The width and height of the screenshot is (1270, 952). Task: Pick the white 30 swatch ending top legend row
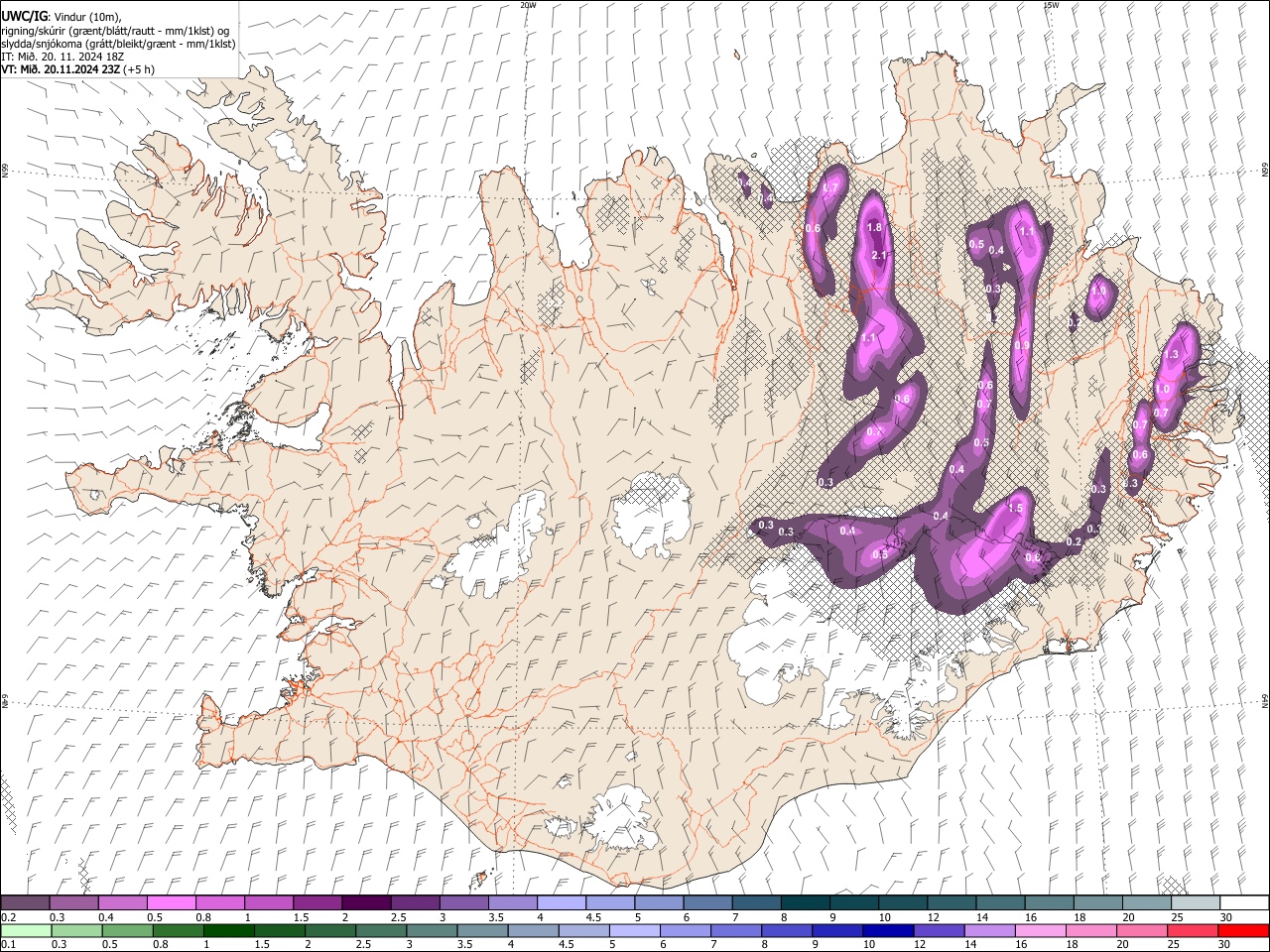click(1244, 902)
